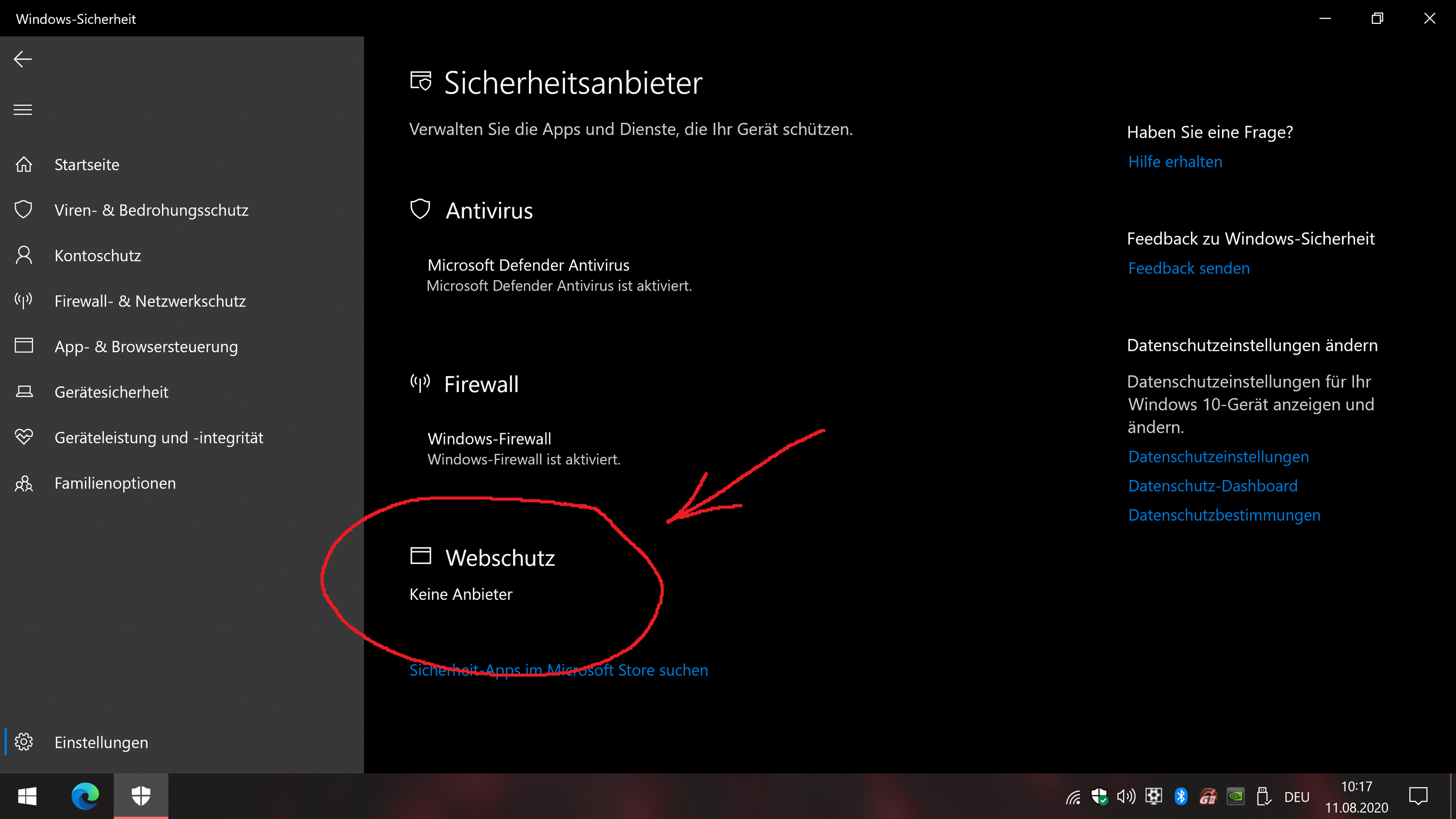
Task: Click Sicherheit-Apps im Microsoft Store suchen
Action: tap(559, 670)
